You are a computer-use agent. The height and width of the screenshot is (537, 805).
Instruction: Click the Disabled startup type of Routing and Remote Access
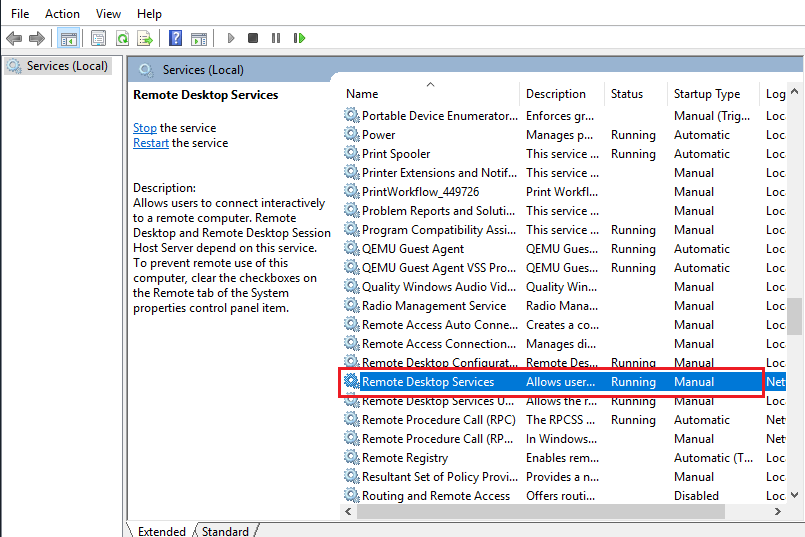point(696,495)
